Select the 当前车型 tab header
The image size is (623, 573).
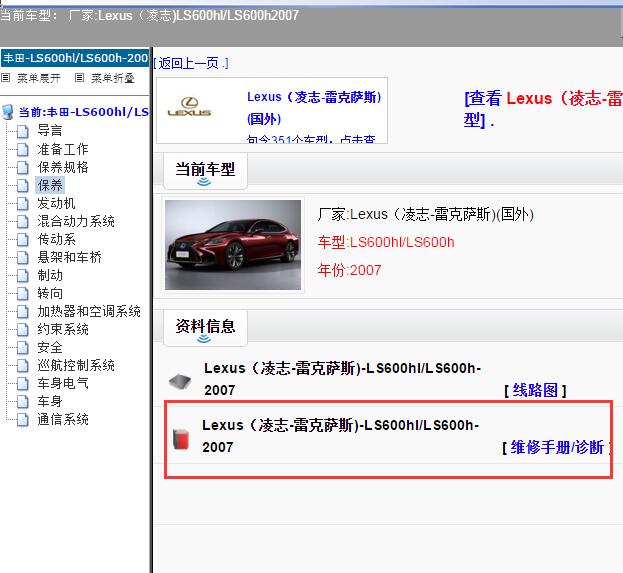(x=205, y=171)
